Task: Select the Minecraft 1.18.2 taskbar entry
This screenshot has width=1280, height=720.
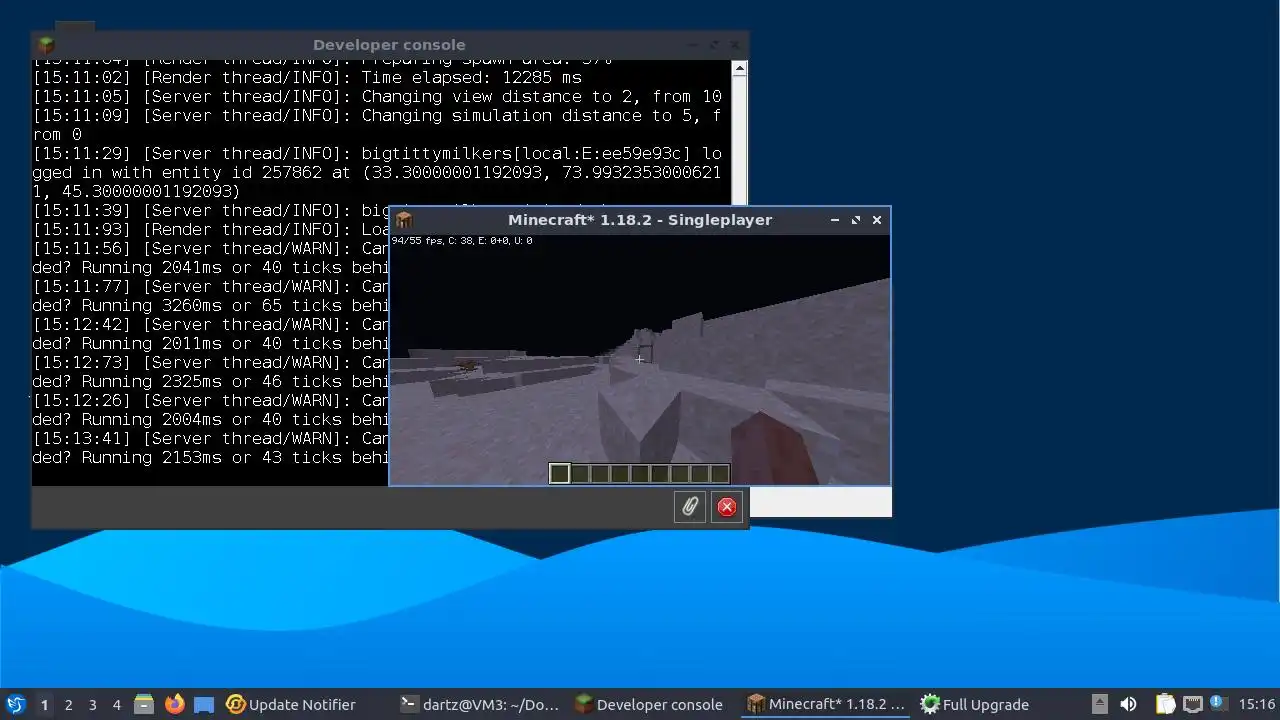Action: tap(826, 704)
